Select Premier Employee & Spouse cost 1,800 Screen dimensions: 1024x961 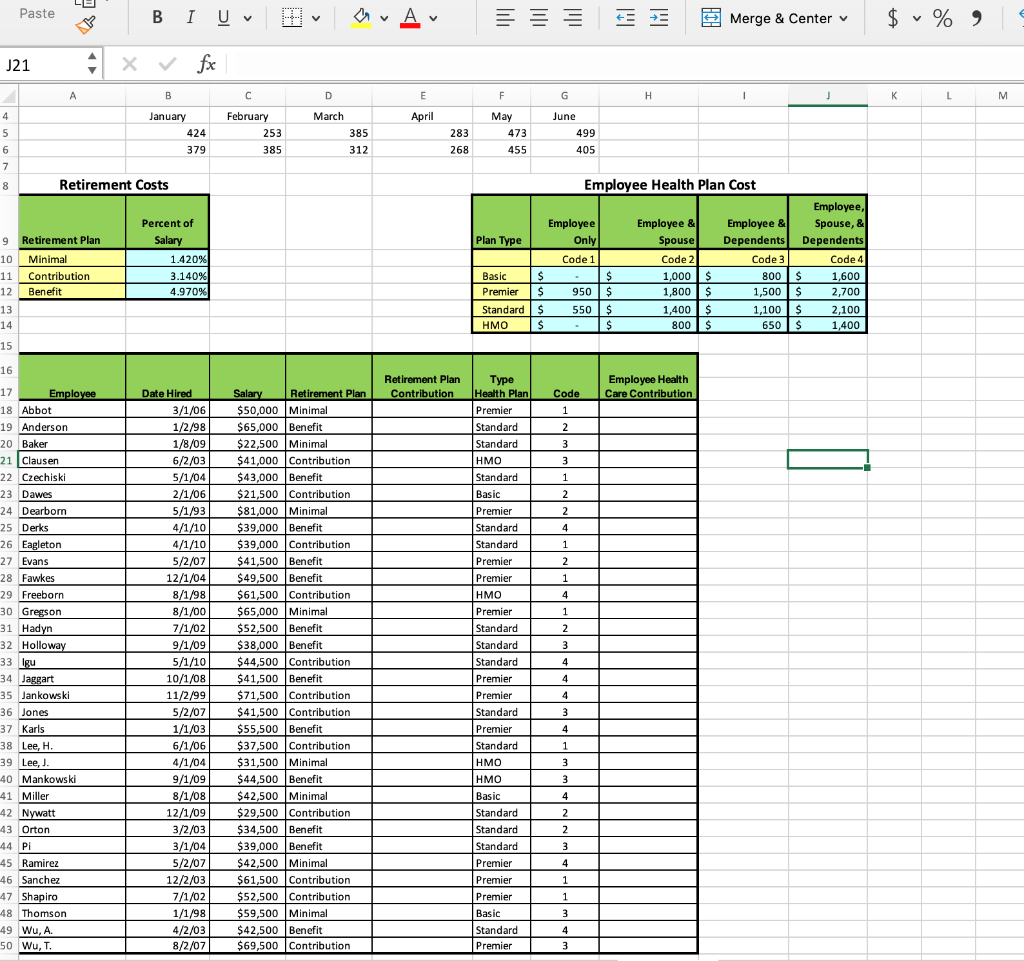pyautogui.click(x=648, y=292)
